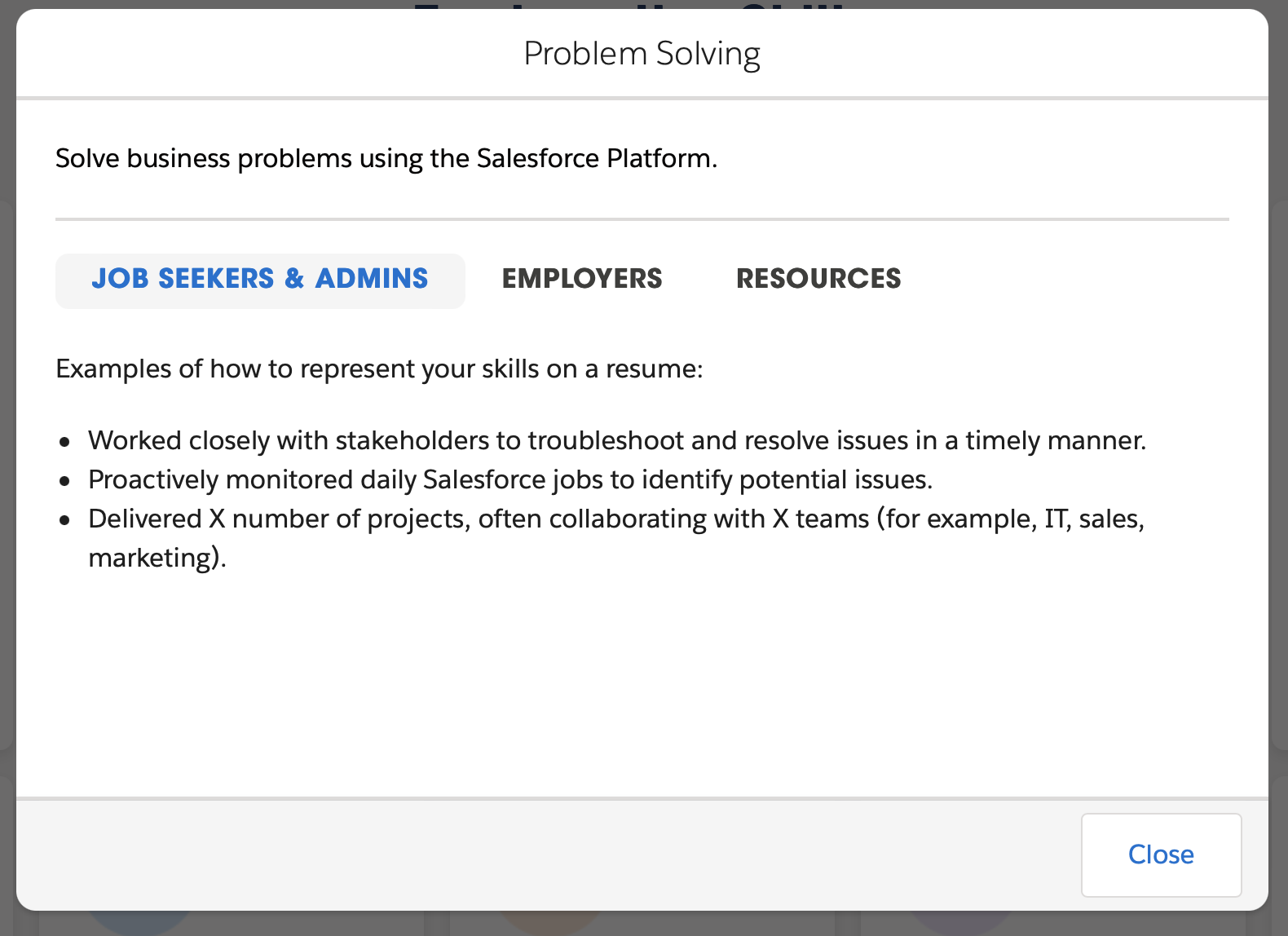Click the Problem Solving modal title
The image size is (1288, 936).
642,54
